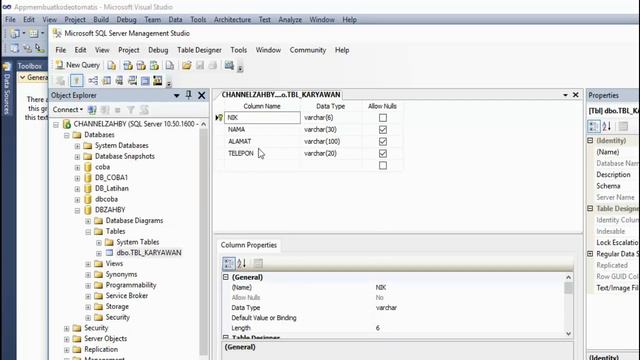
Task: Select the CHANNELZAHBY TBL_KARYAWAN document tab
Action: tap(281, 95)
